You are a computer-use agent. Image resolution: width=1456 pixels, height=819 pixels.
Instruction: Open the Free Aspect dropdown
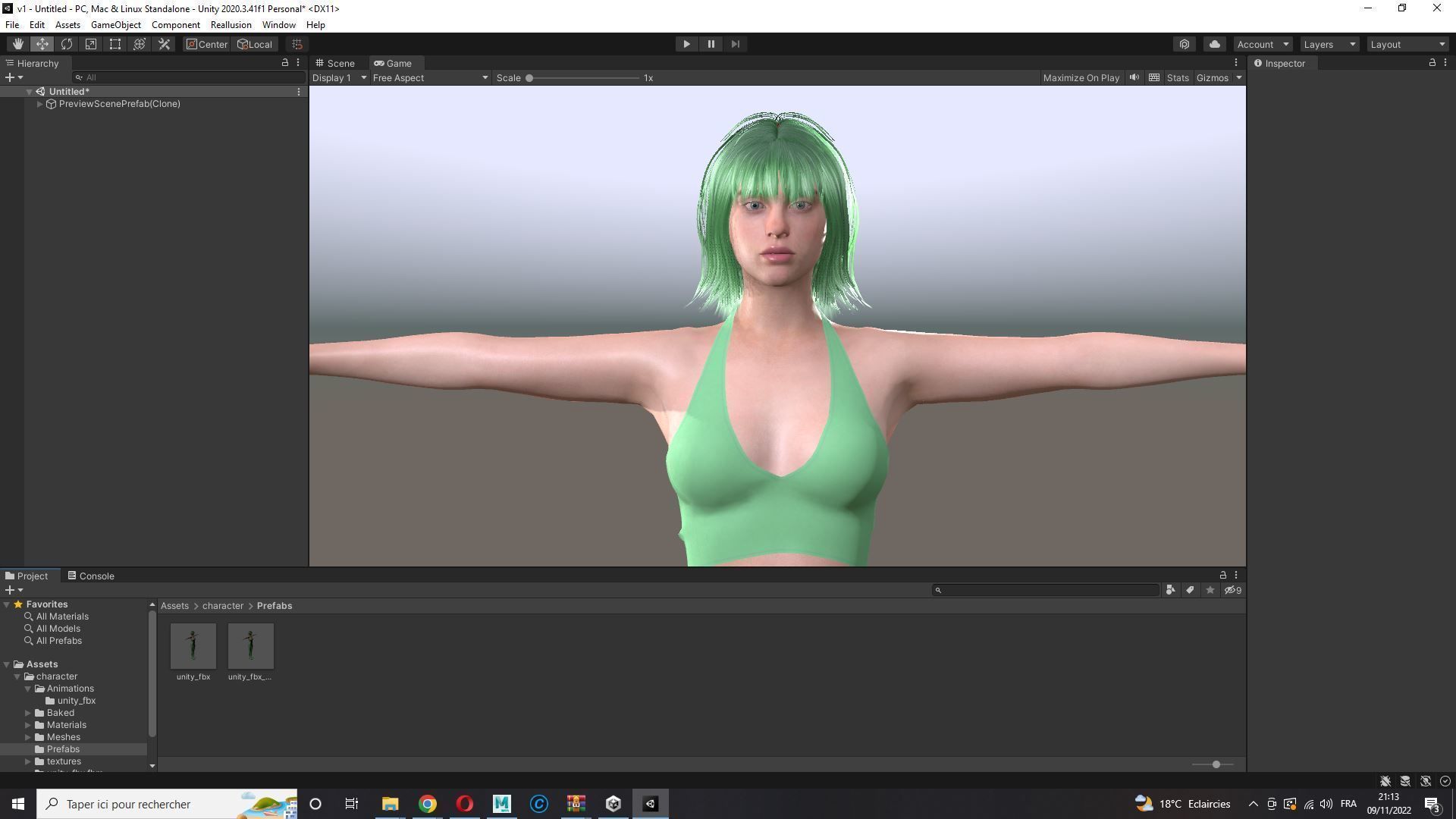point(429,77)
